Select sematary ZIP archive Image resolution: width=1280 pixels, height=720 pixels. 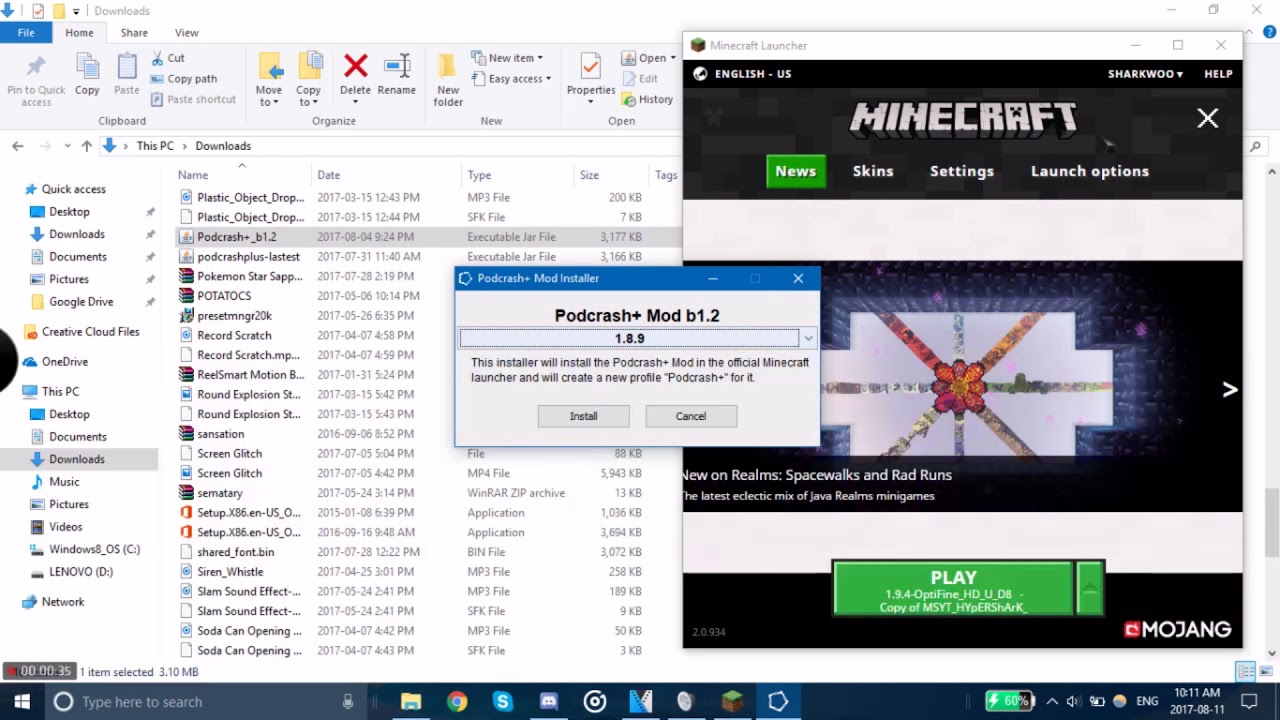[219, 493]
